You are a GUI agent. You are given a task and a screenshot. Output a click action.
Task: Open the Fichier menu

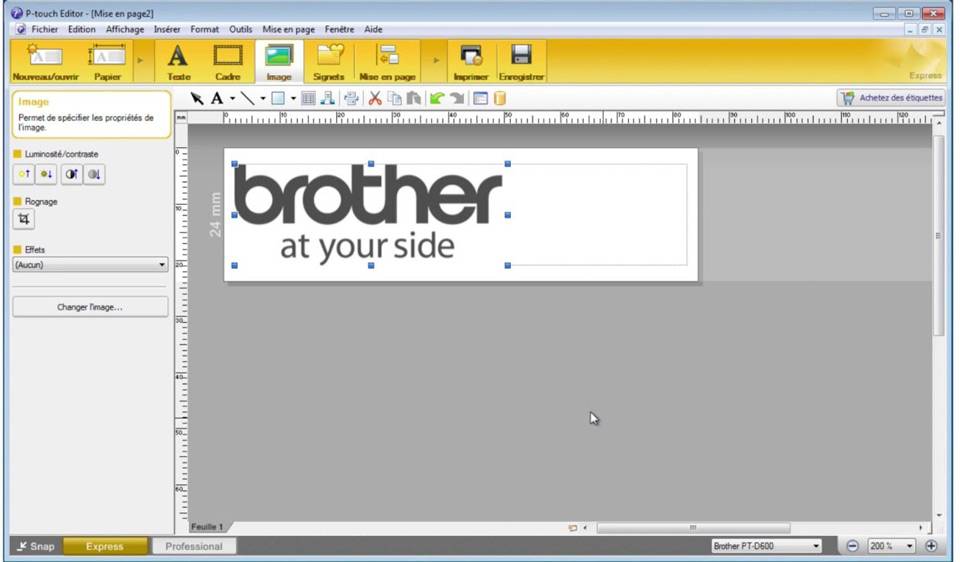(45, 29)
